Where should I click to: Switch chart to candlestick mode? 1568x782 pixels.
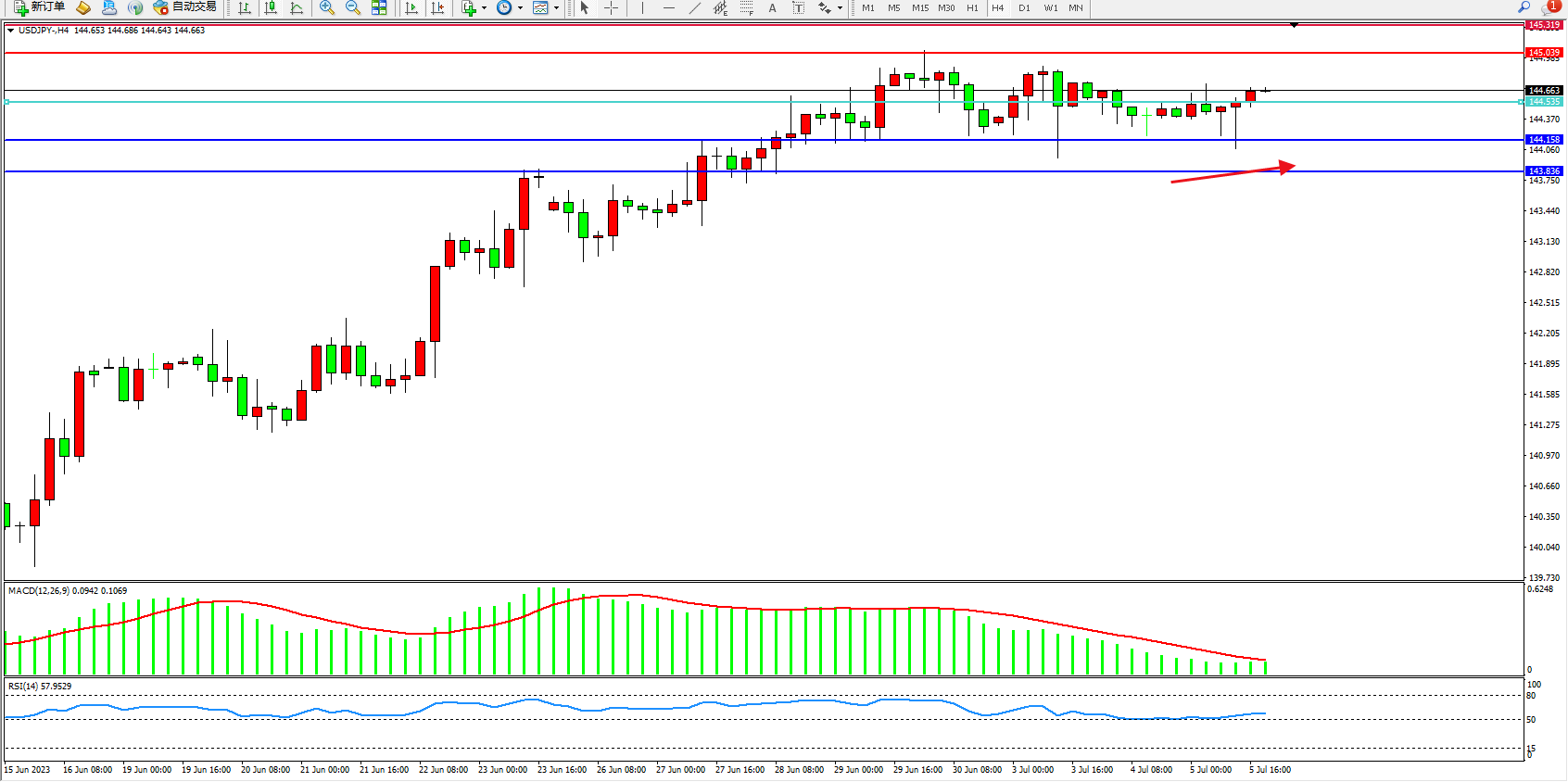coord(271,8)
